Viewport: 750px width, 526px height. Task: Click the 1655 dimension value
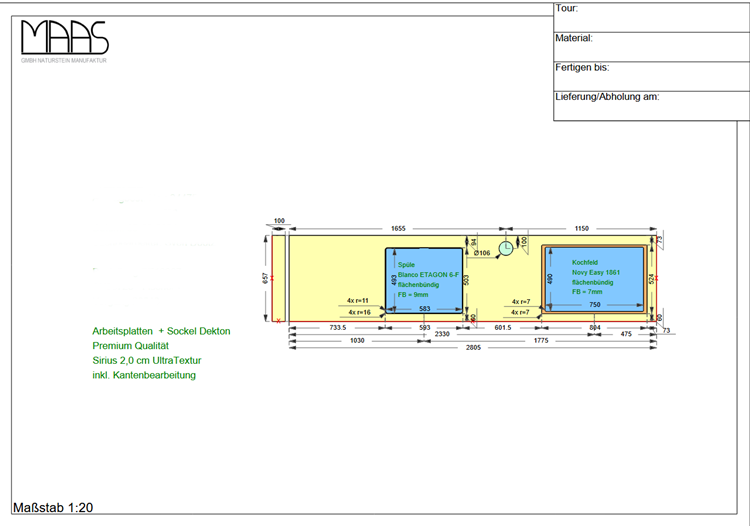pos(398,229)
